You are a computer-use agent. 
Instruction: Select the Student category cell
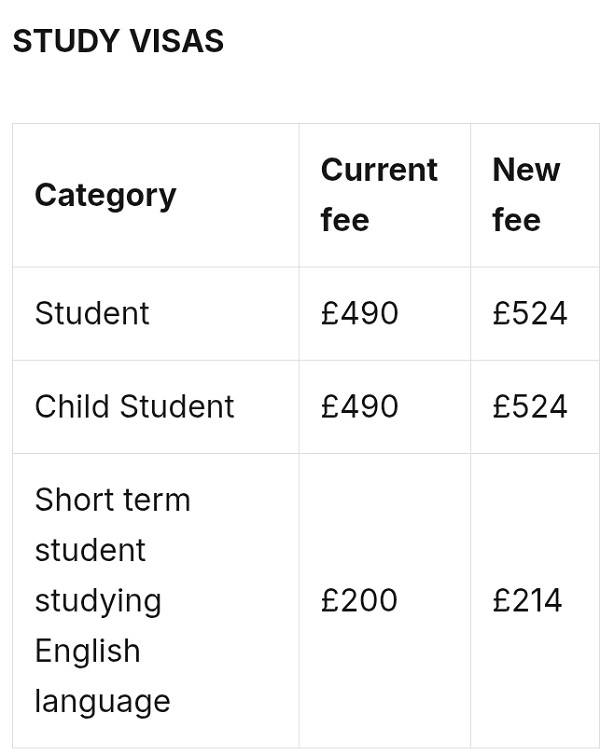[92, 313]
